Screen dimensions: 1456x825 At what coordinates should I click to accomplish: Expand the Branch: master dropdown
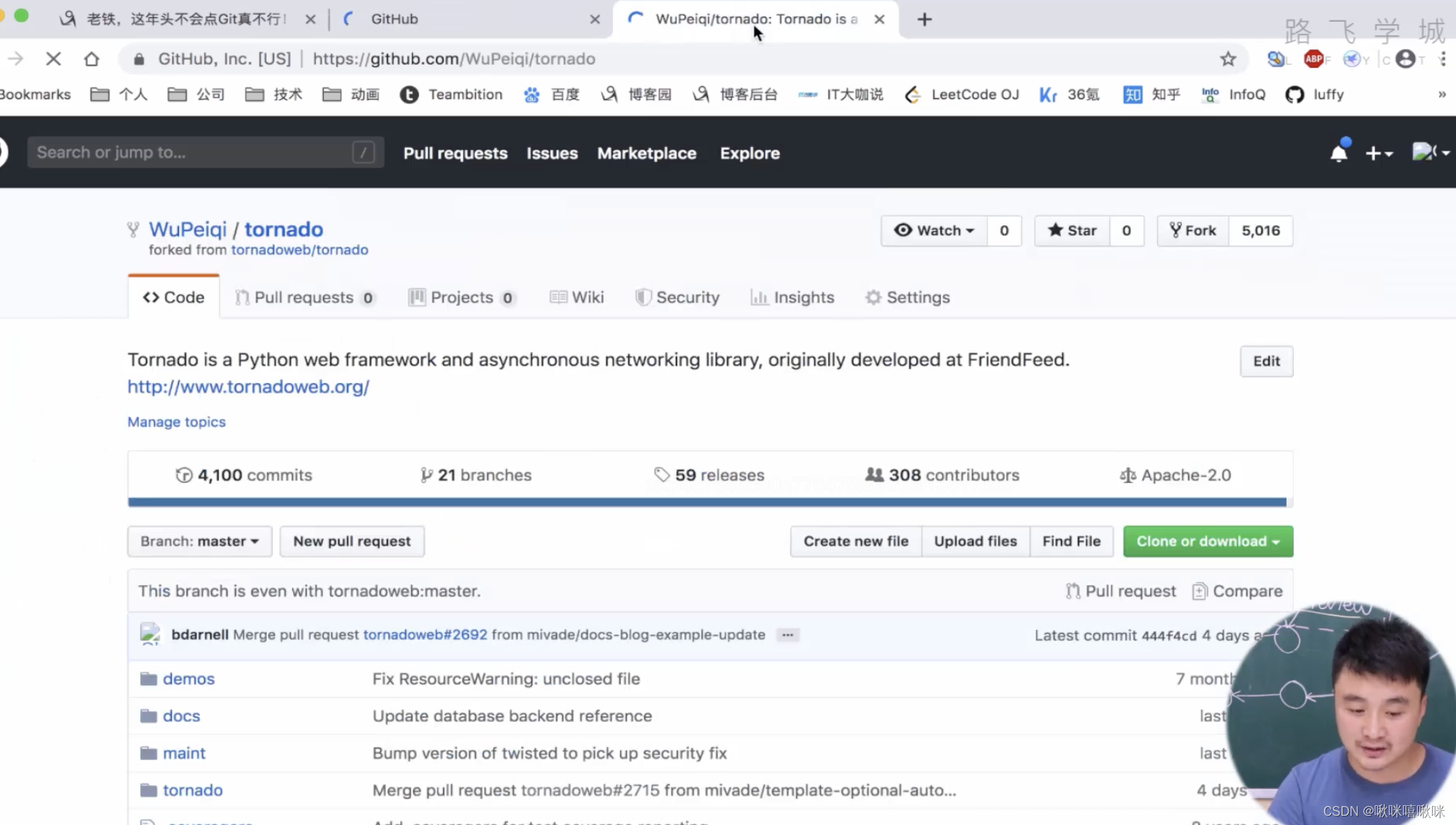point(200,542)
